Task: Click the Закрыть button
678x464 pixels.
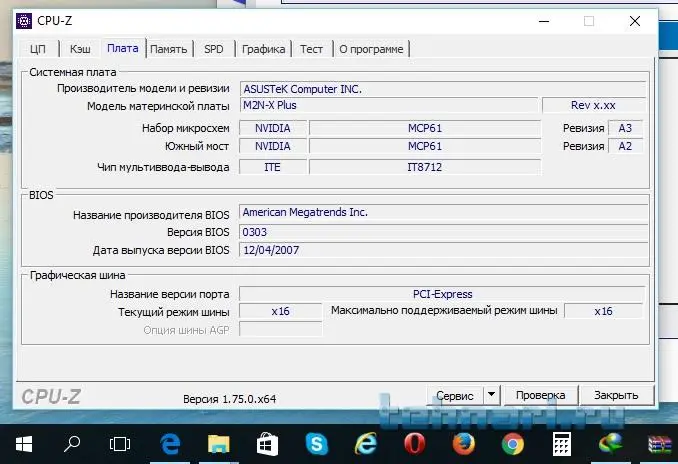Action: pos(616,395)
